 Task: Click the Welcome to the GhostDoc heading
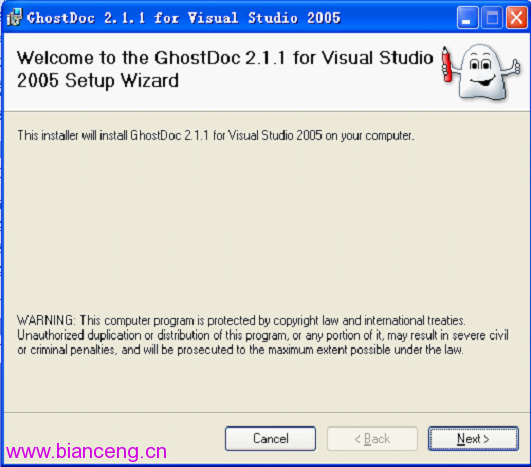225,58
